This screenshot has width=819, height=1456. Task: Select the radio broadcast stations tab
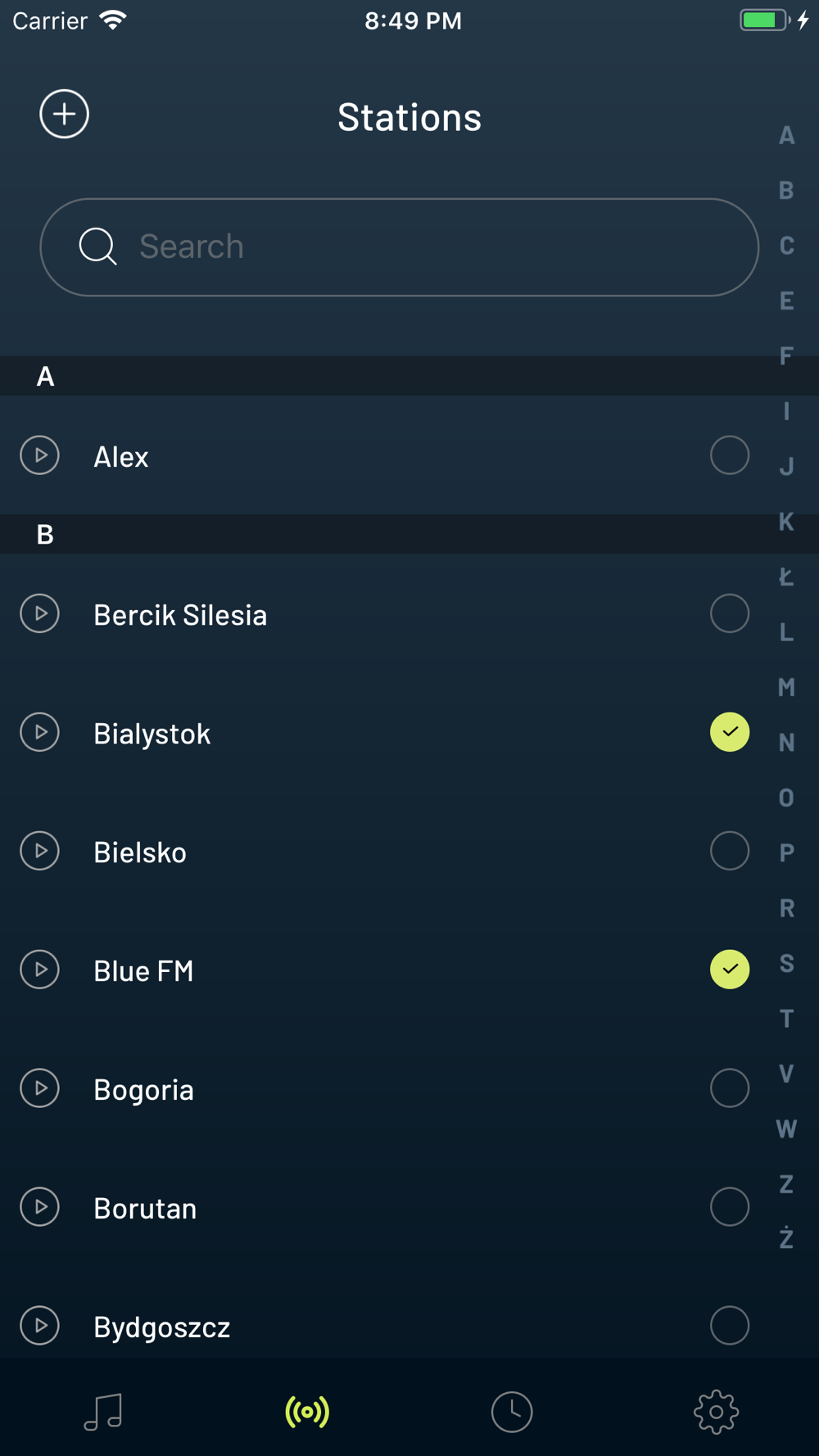[x=307, y=1412]
